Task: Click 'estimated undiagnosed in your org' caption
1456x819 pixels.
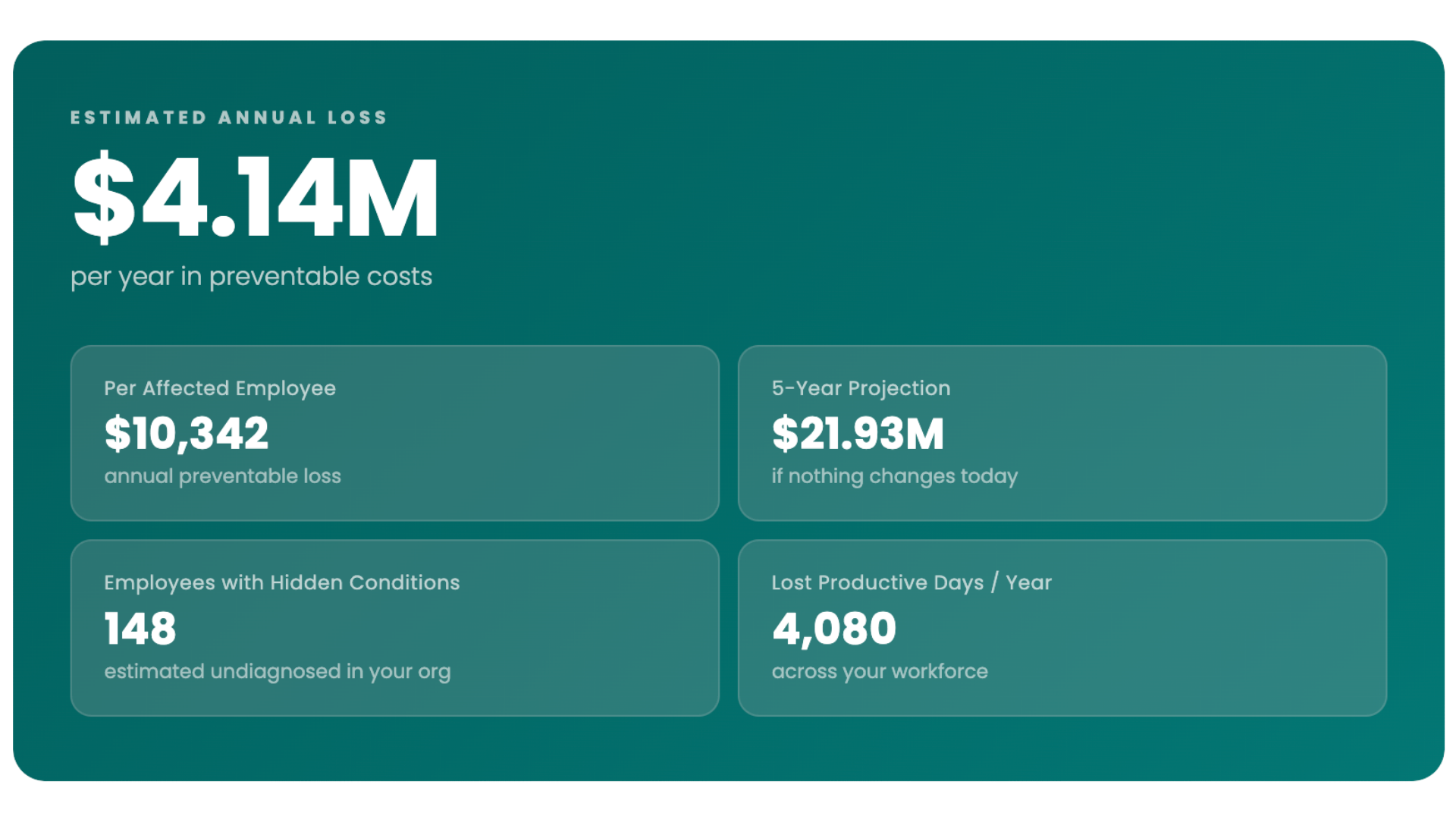Action: tap(278, 672)
